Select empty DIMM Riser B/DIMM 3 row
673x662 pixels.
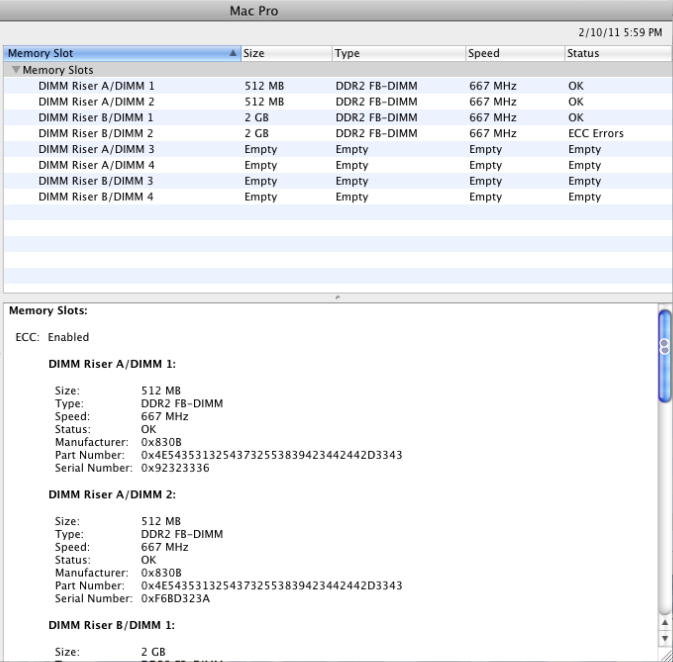coord(337,181)
